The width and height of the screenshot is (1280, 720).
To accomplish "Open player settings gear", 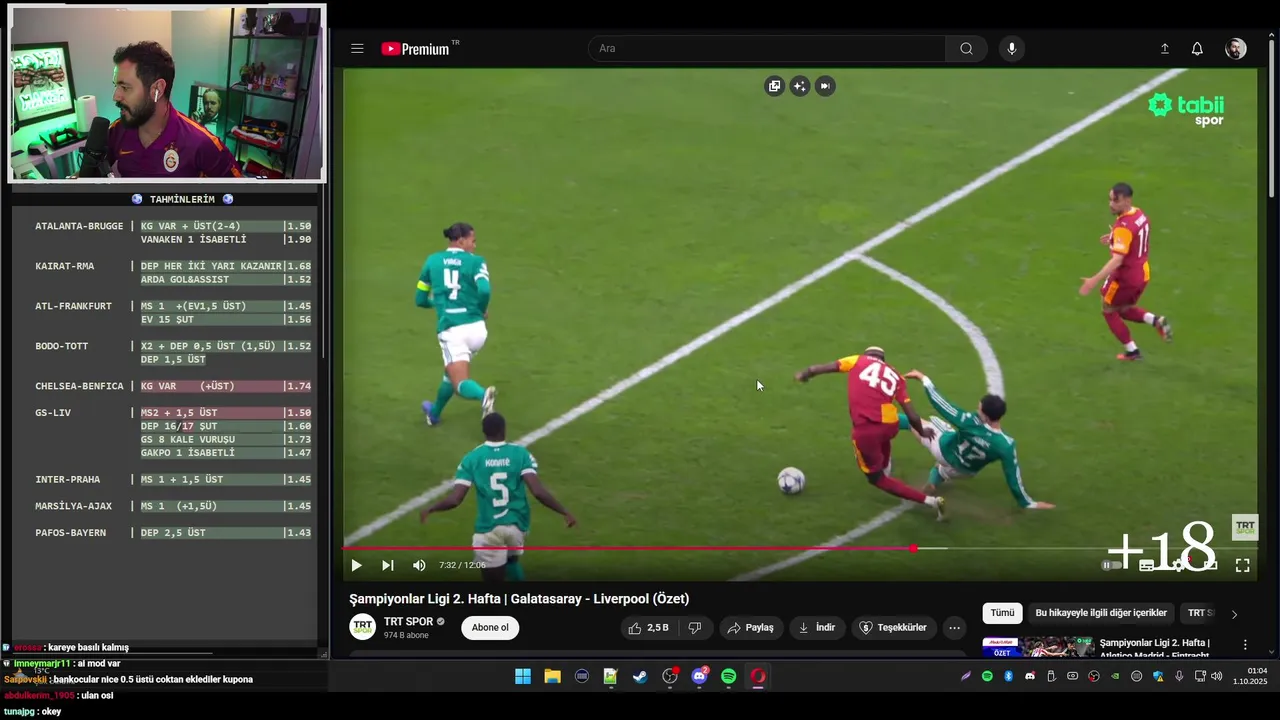I will [x=1178, y=565].
